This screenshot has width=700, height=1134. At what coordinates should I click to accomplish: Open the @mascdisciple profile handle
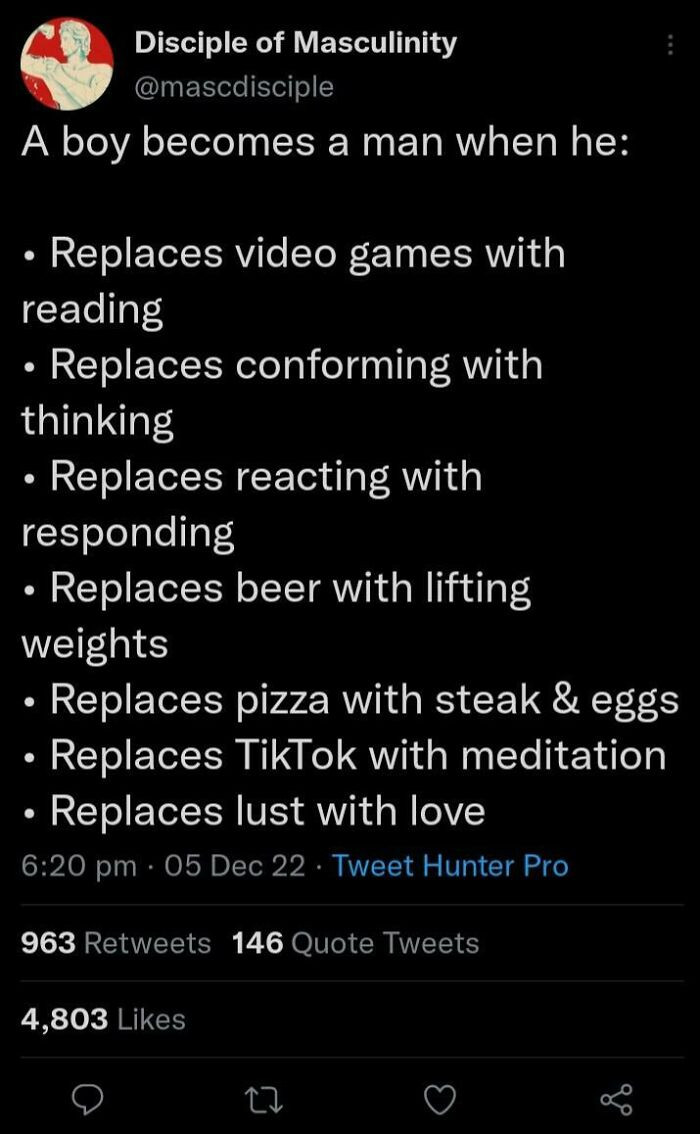coord(234,86)
